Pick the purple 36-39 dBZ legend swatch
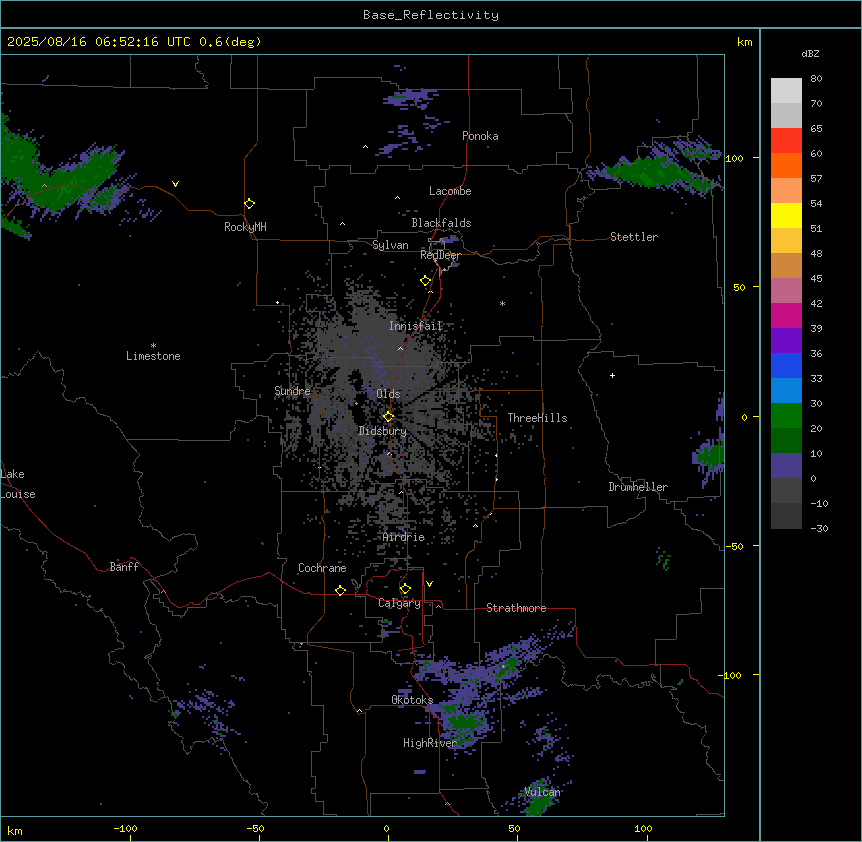Viewport: 862px width, 842px height. 786,341
